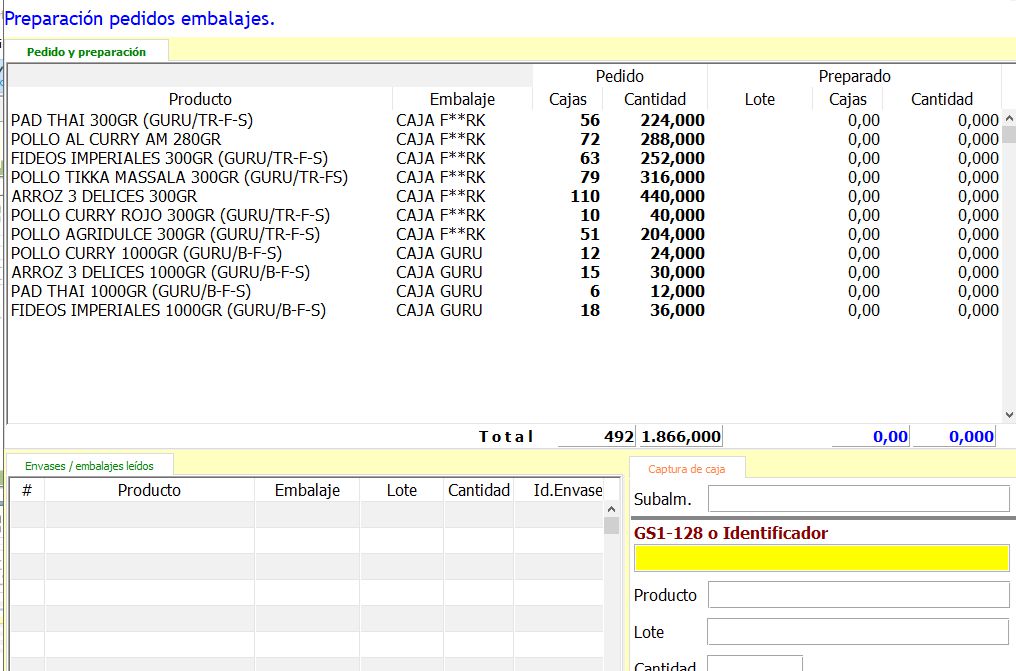
Task: Select FIDEOS IMPERIALES 1000GR product row
Action: coord(168,311)
